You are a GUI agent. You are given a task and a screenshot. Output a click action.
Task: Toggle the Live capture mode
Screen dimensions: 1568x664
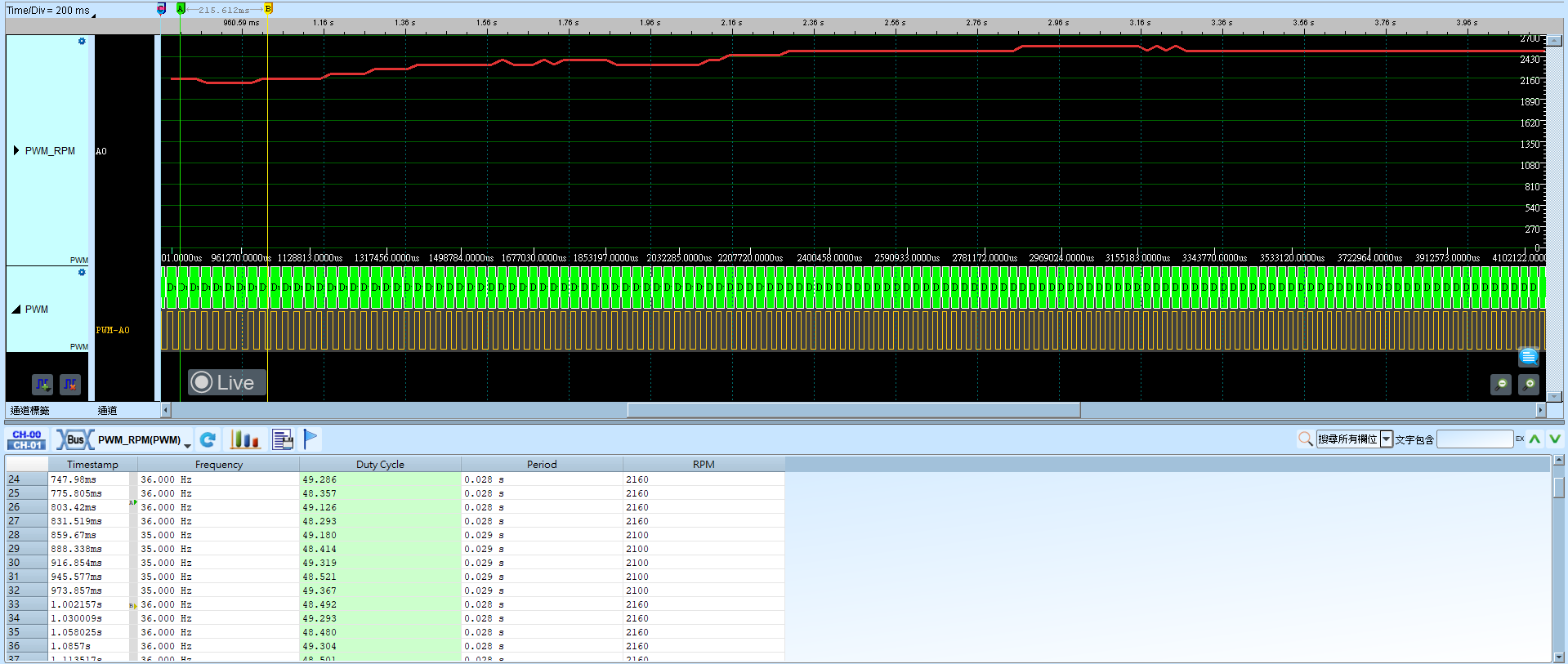(227, 382)
